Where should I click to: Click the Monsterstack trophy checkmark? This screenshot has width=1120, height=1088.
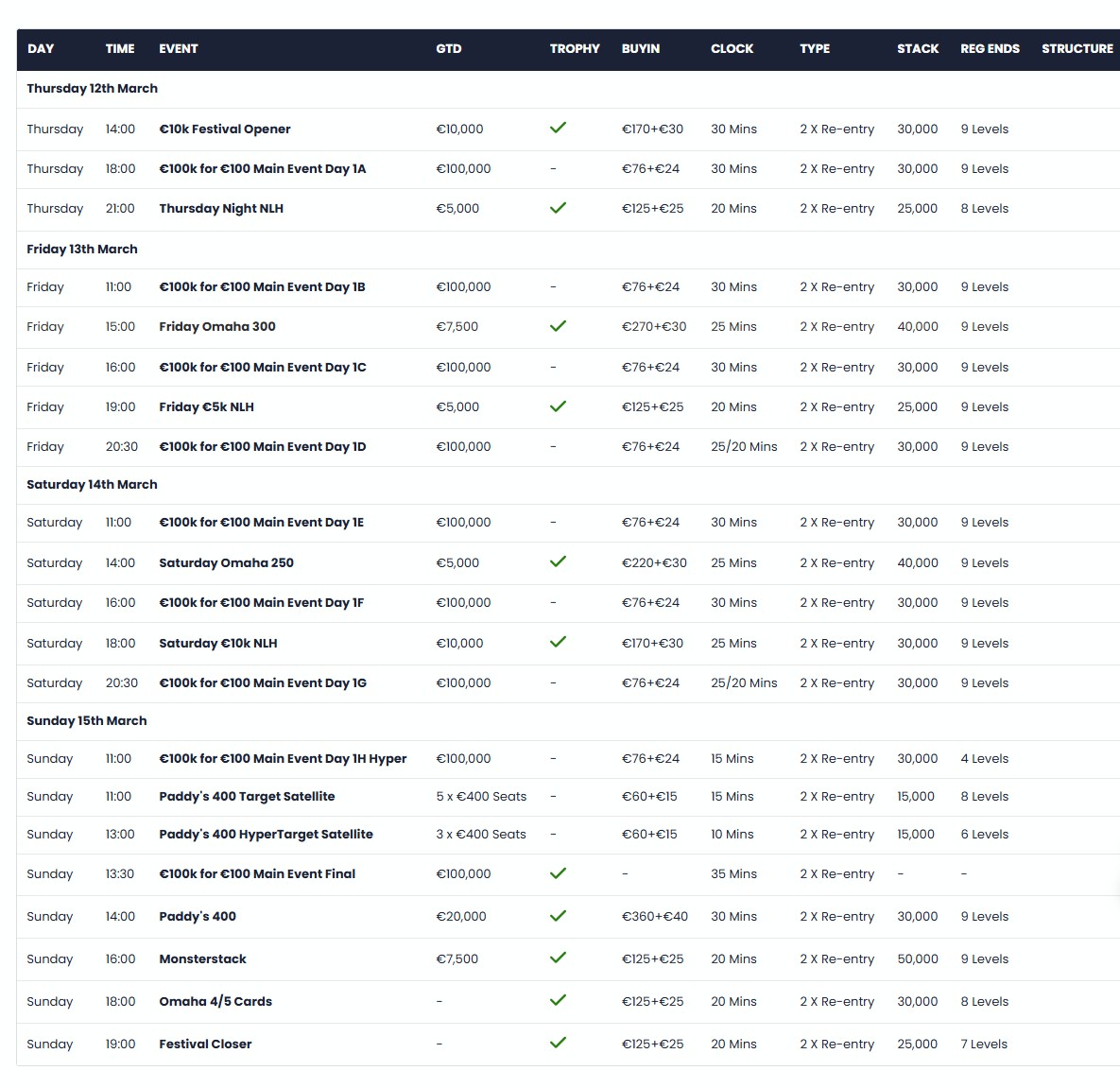tap(558, 958)
